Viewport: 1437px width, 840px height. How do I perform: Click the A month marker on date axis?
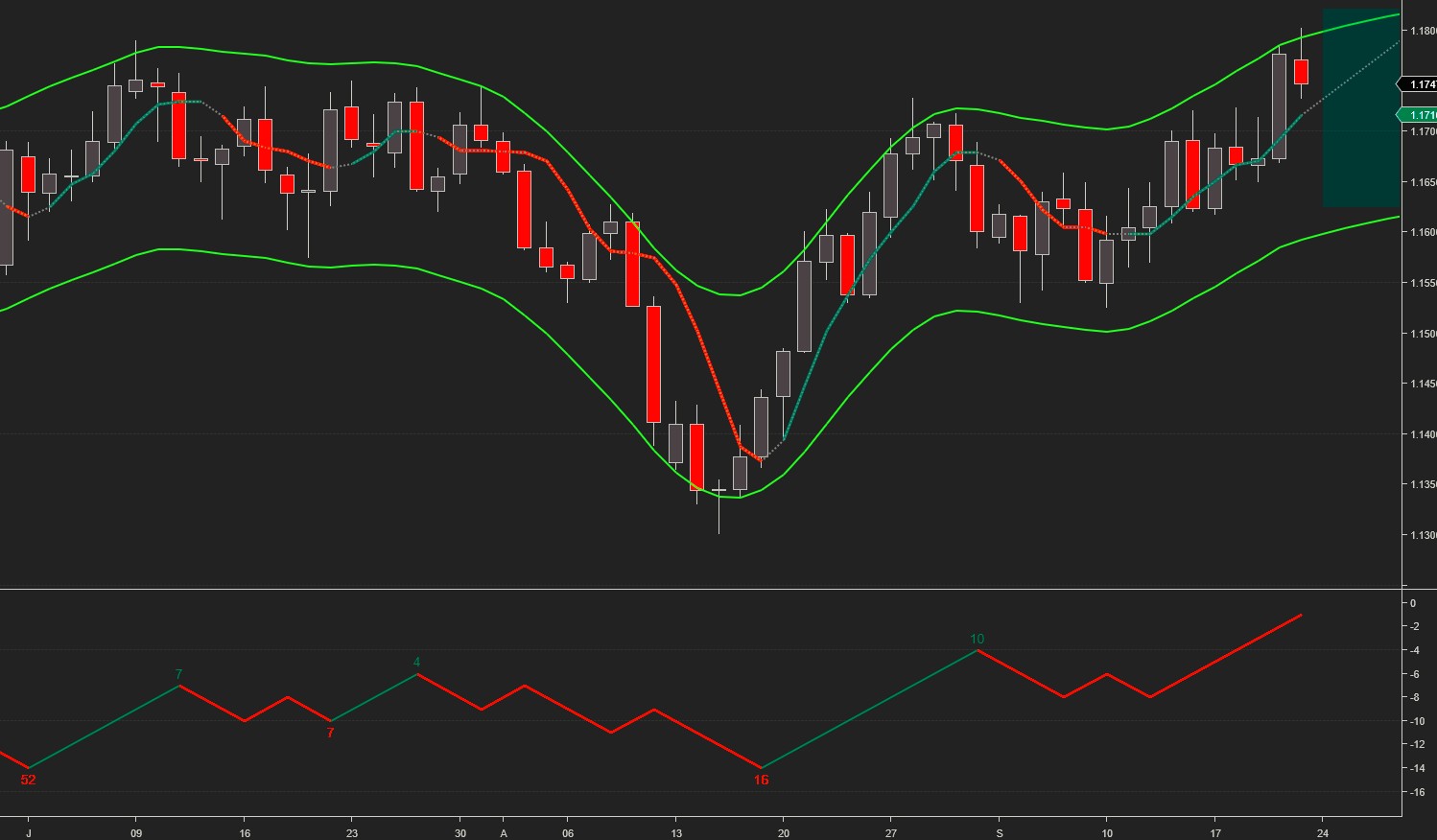[504, 833]
